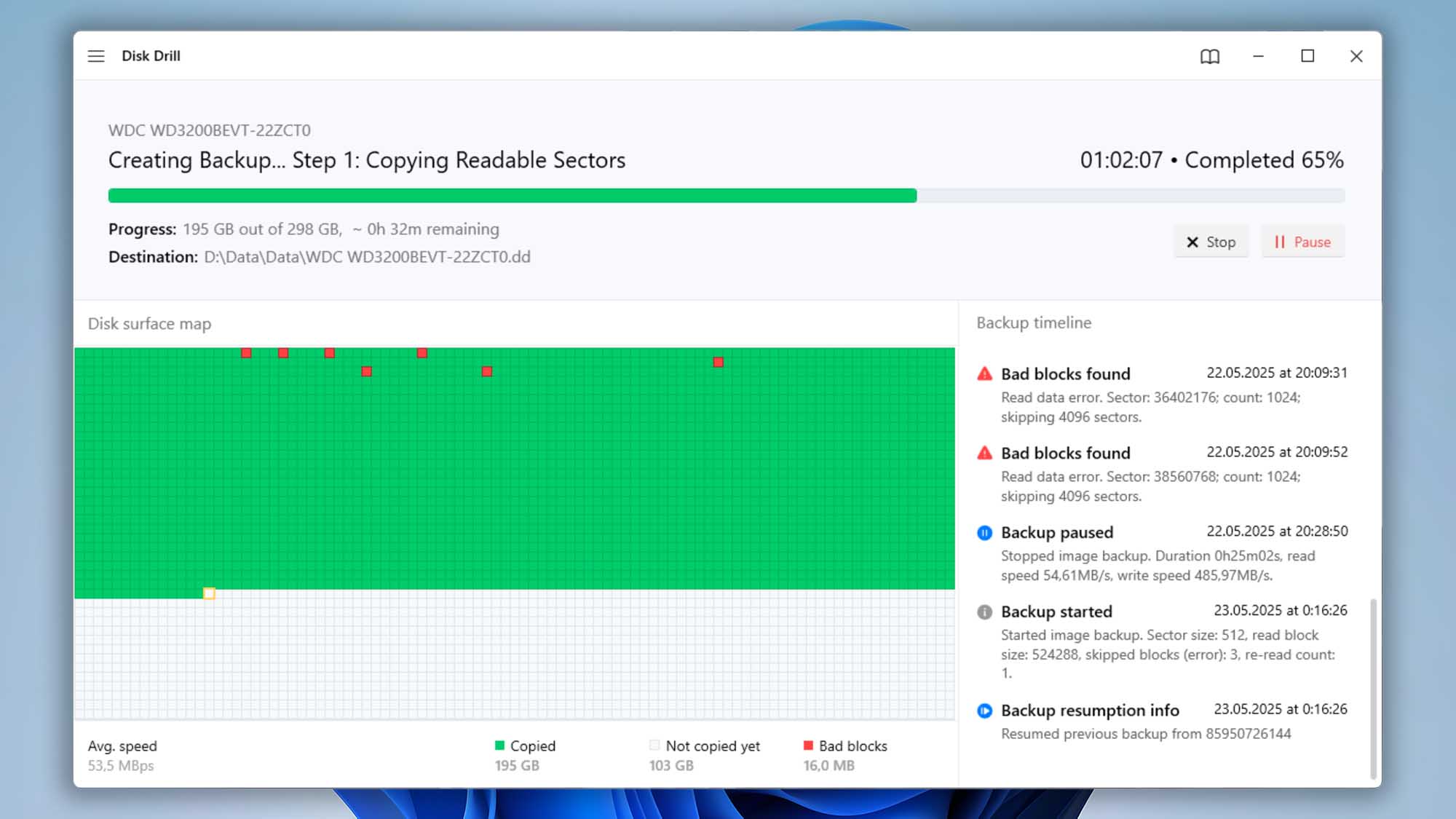Open the help book icon in title bar
The image size is (1456, 819).
[x=1210, y=56]
